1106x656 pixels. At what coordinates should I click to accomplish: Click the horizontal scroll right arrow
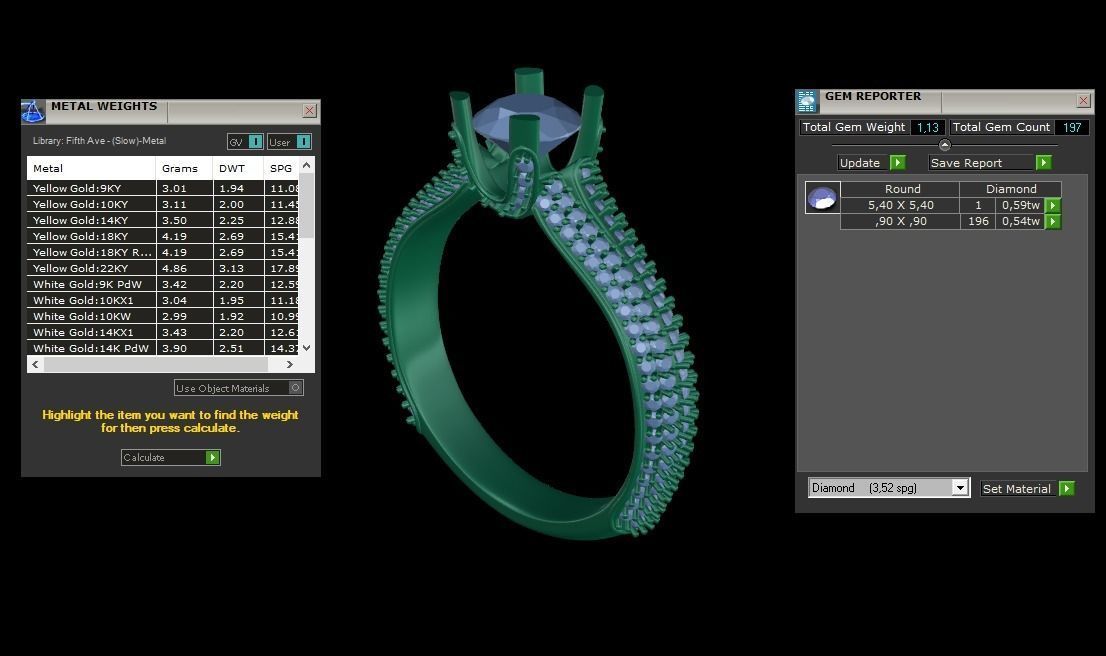(289, 365)
